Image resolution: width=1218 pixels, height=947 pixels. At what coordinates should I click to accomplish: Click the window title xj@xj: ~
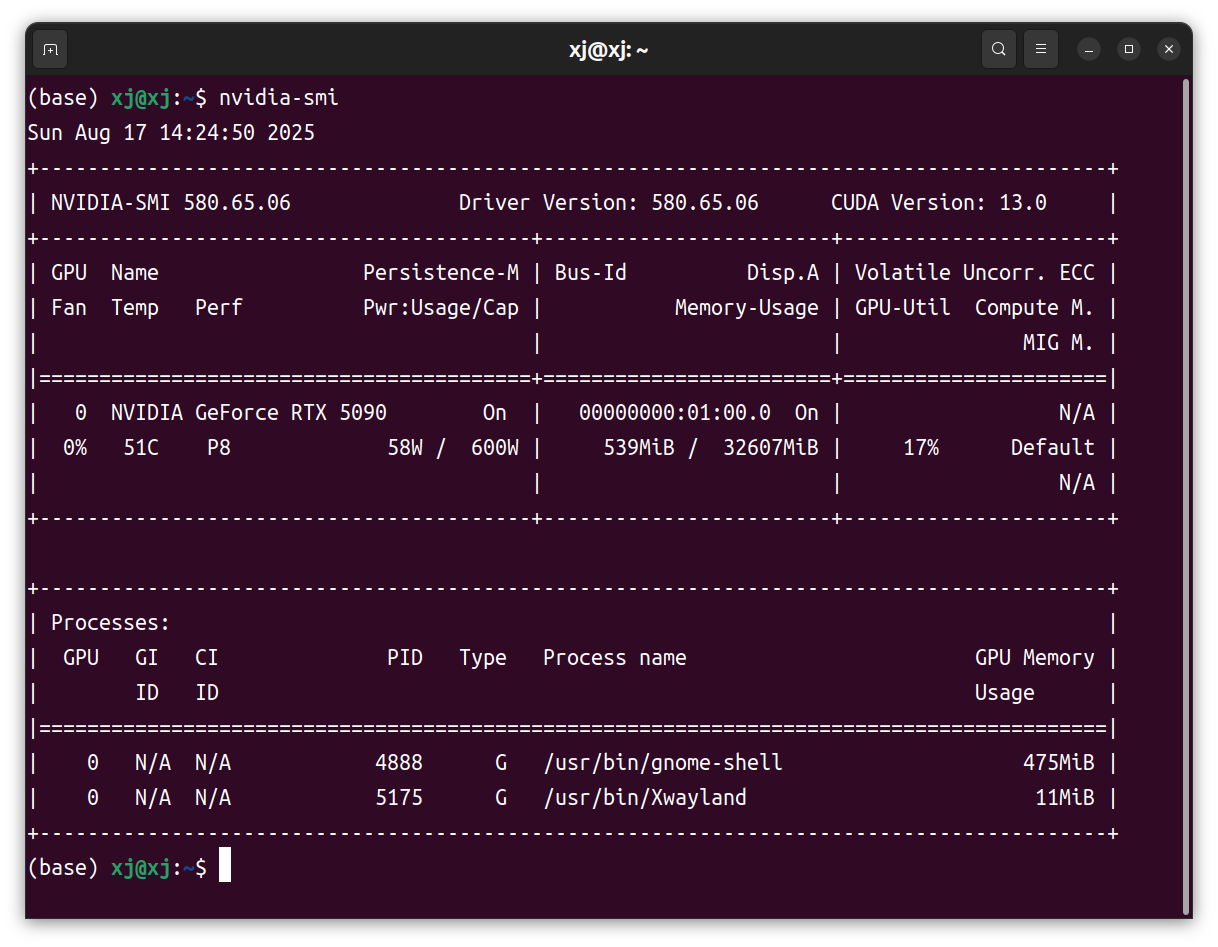[x=609, y=50]
